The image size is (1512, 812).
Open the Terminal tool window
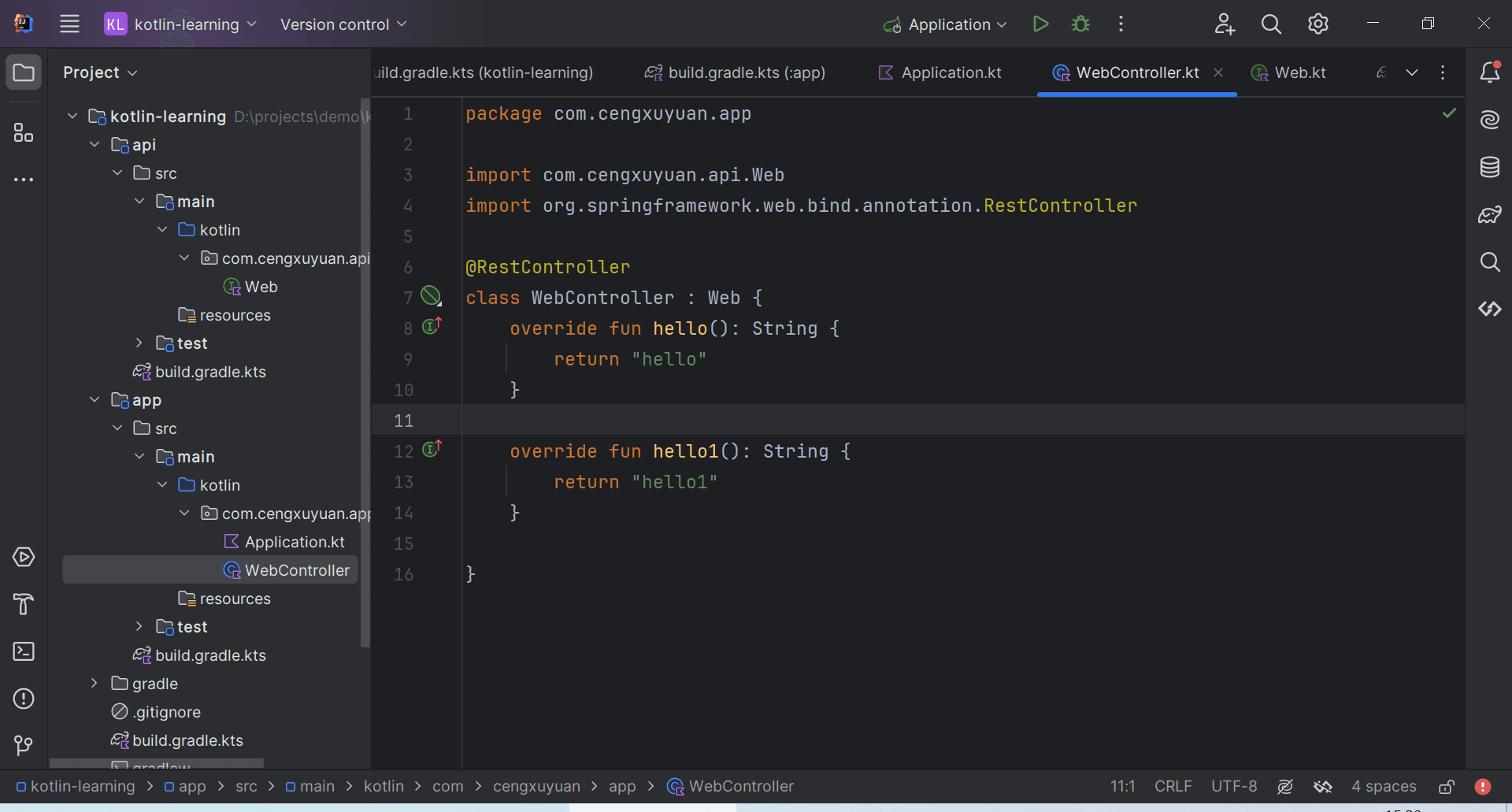click(x=24, y=651)
